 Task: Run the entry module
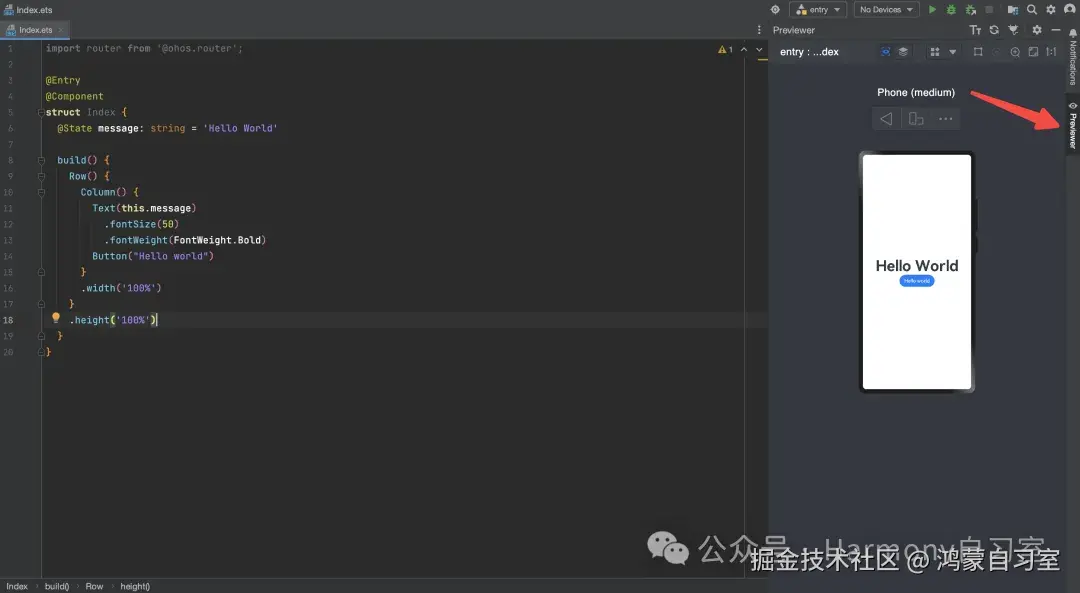click(x=933, y=9)
